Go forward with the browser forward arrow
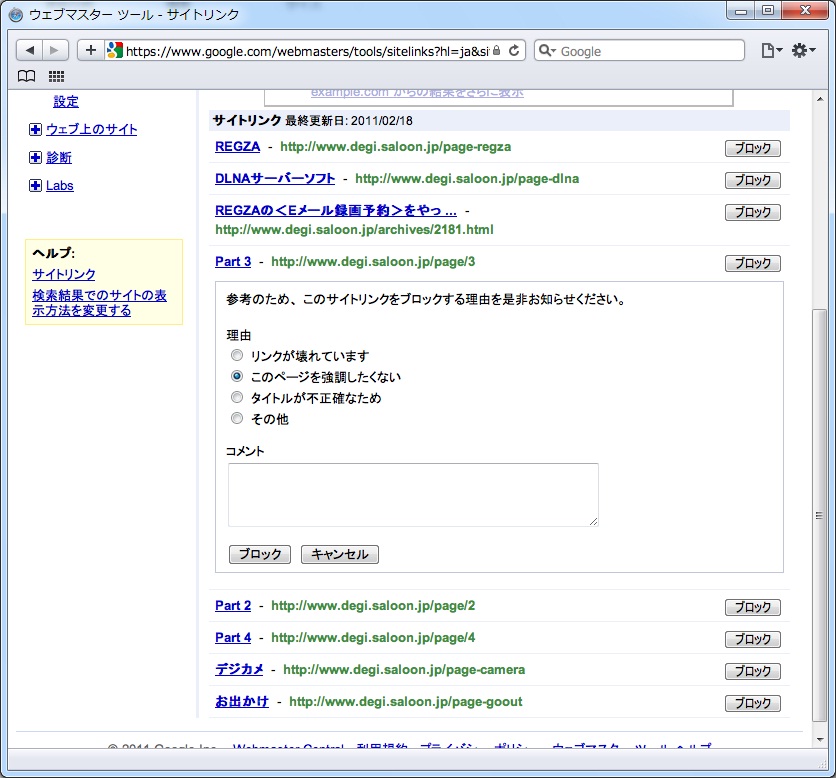 pyautogui.click(x=55, y=51)
